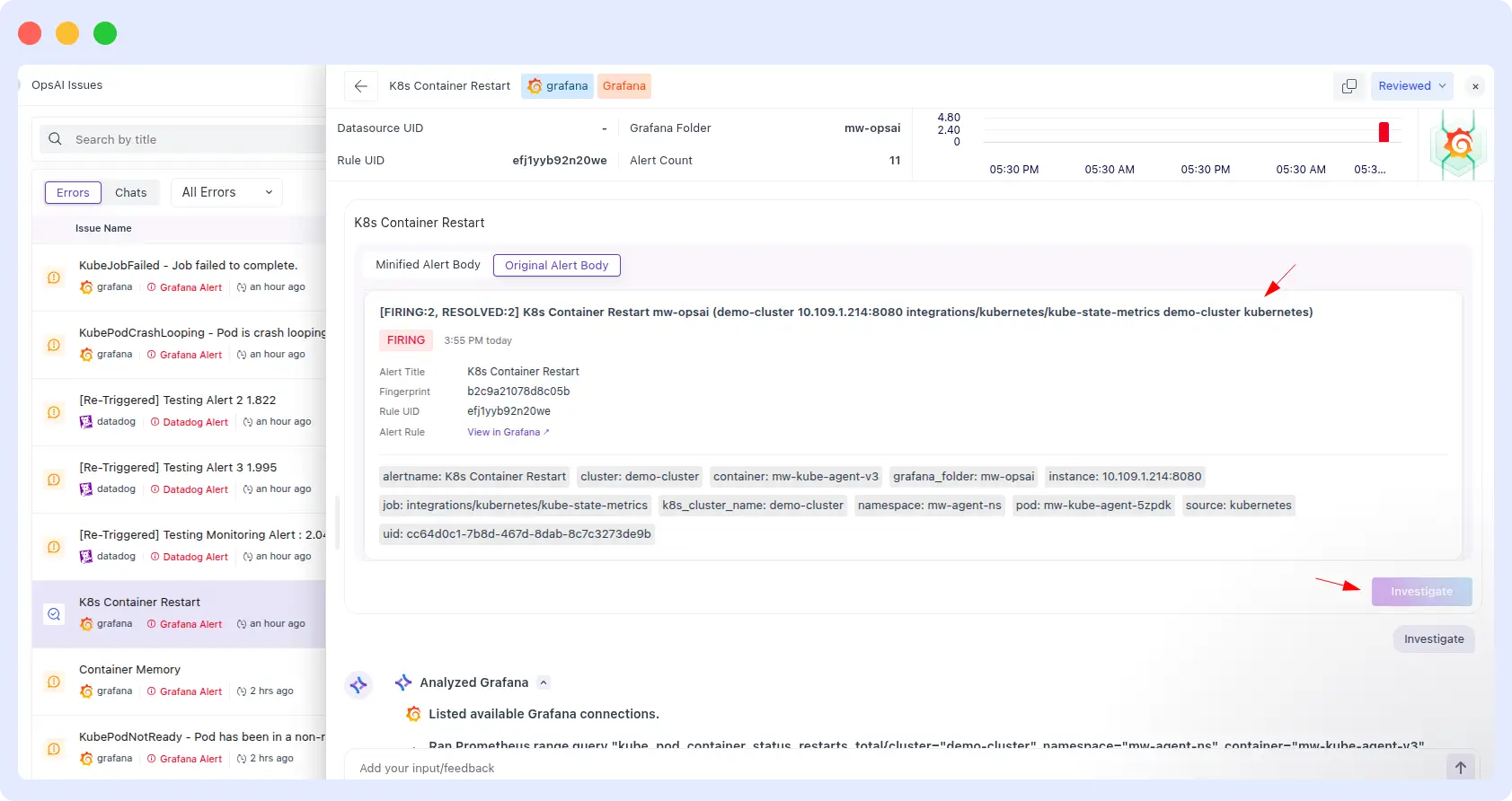Focus the Add your input/feedback field

pos(894,768)
